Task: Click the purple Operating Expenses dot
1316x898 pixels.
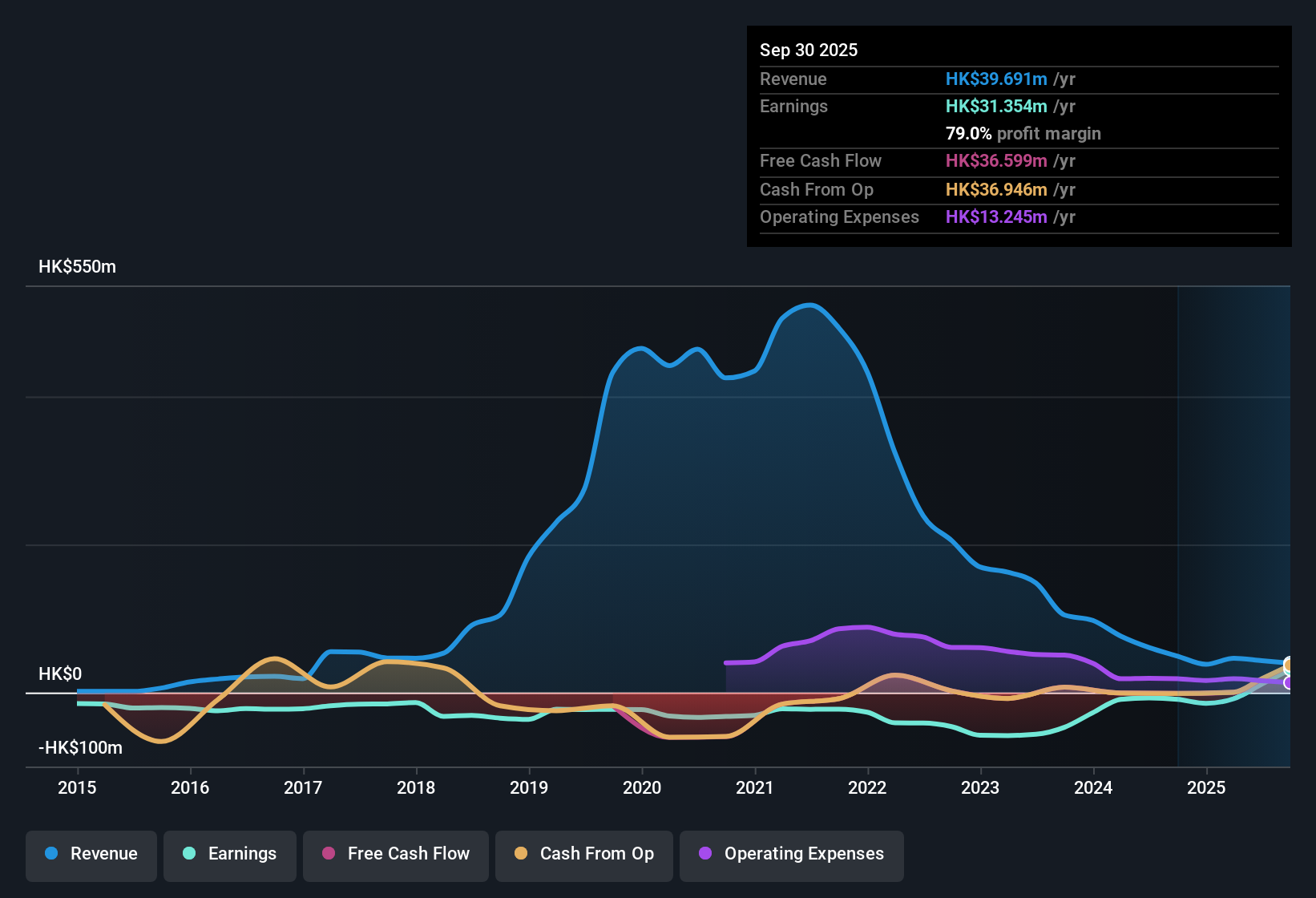Action: coord(706,854)
